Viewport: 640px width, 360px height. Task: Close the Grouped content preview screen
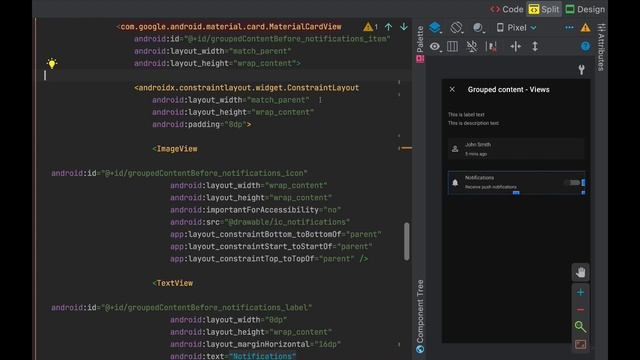[452, 89]
